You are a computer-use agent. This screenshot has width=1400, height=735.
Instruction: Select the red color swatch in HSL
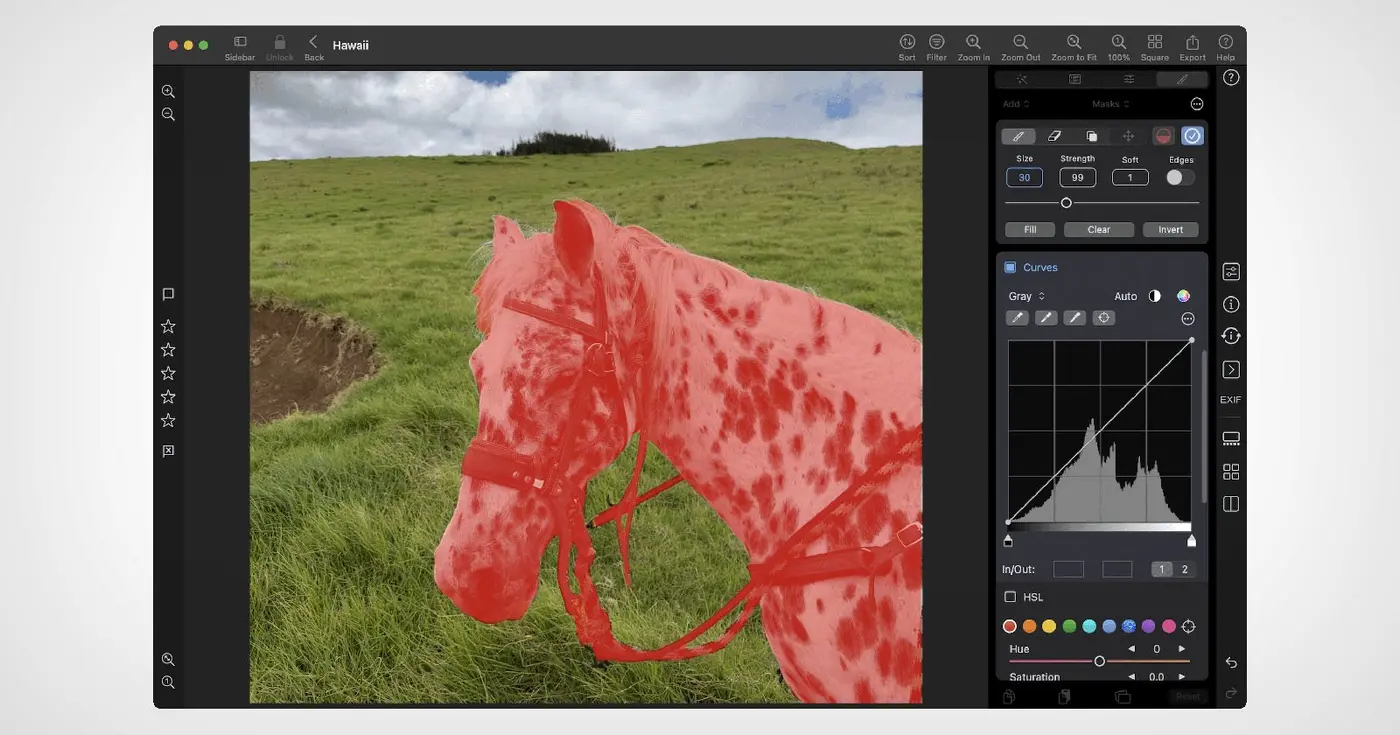click(1009, 625)
